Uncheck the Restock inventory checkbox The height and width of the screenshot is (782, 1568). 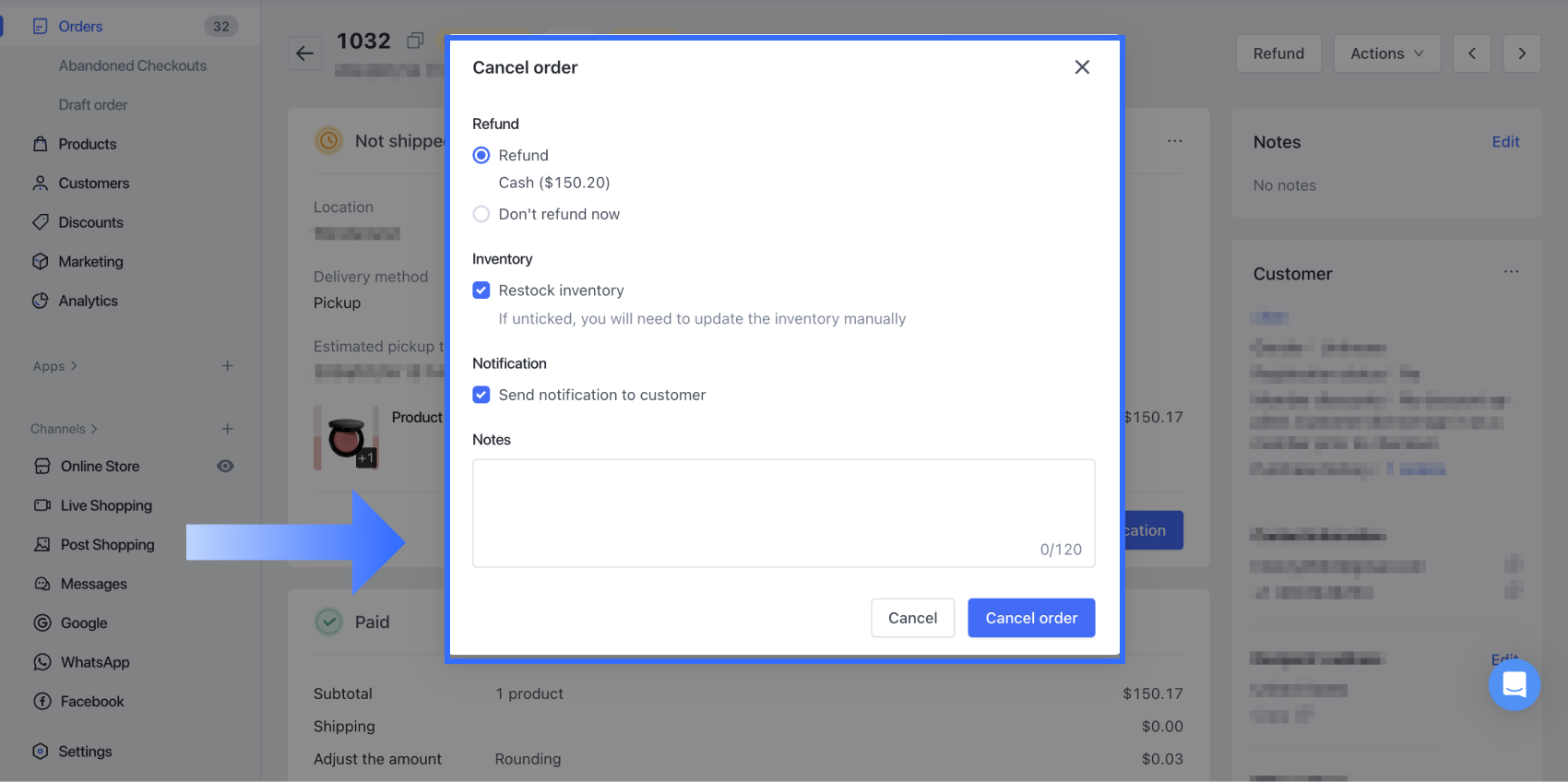481,290
